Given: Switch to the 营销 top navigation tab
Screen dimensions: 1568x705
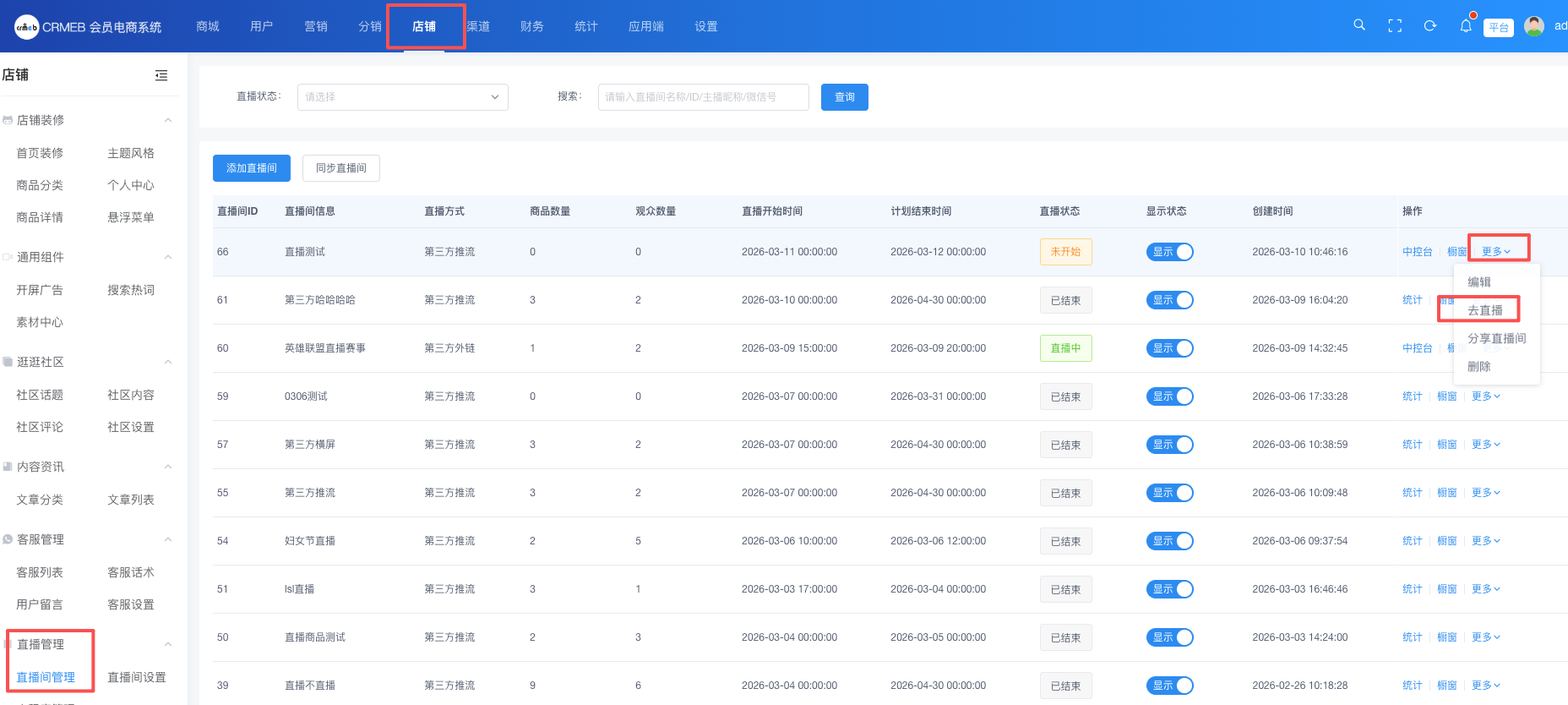Looking at the screenshot, I should [x=316, y=26].
